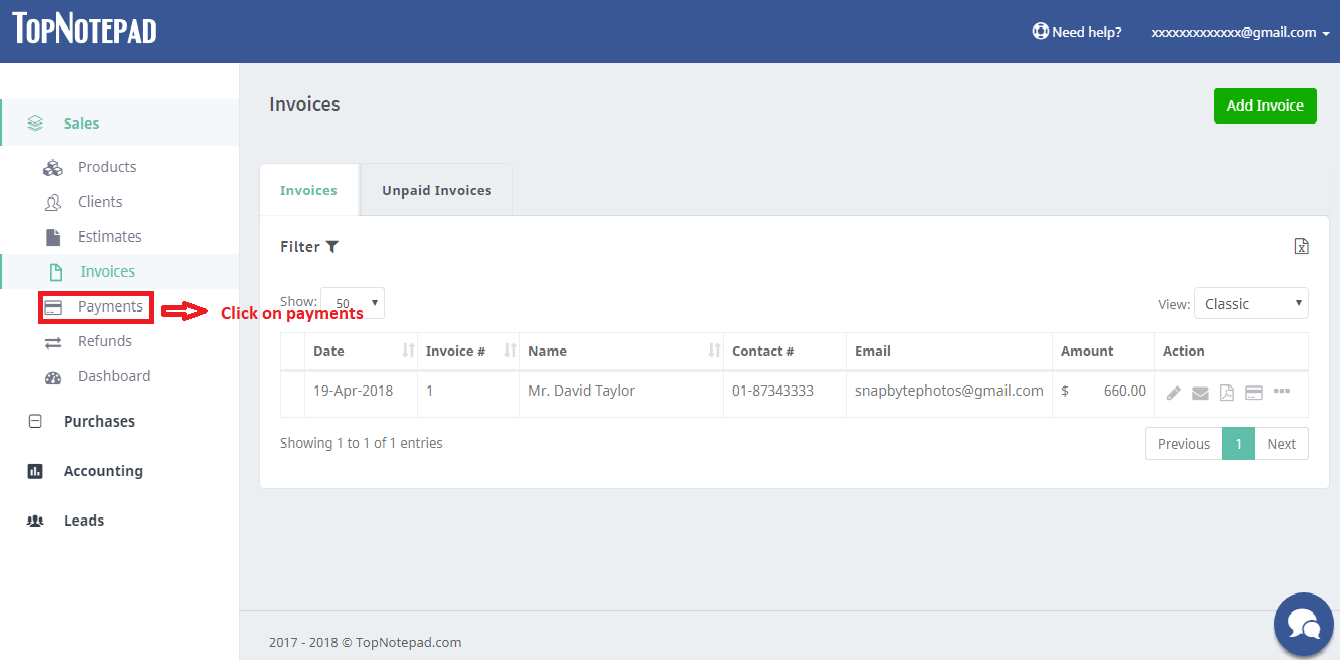Click the Filter funnel icon
Screen dimensions: 1340x660
[332, 247]
